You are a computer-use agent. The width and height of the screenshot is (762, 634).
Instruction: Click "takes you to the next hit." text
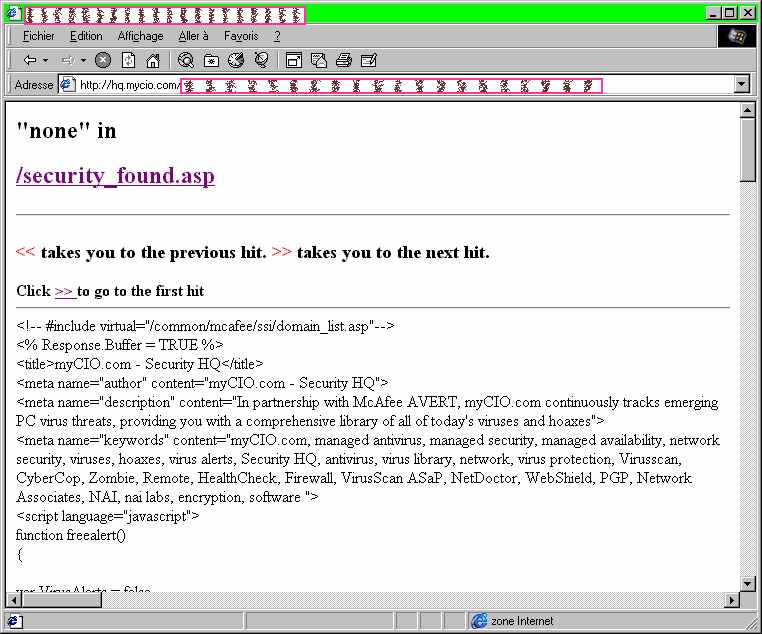[x=393, y=253]
